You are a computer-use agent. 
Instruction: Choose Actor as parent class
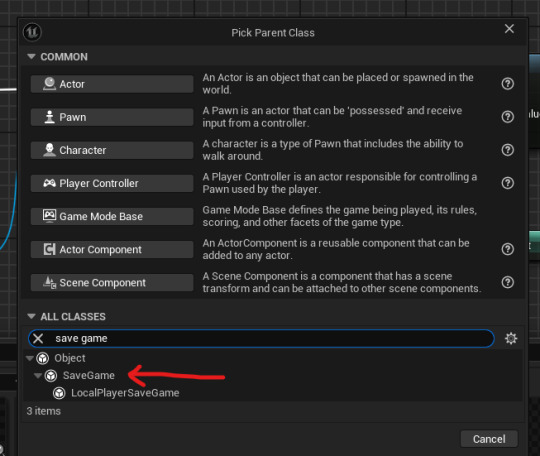112,84
